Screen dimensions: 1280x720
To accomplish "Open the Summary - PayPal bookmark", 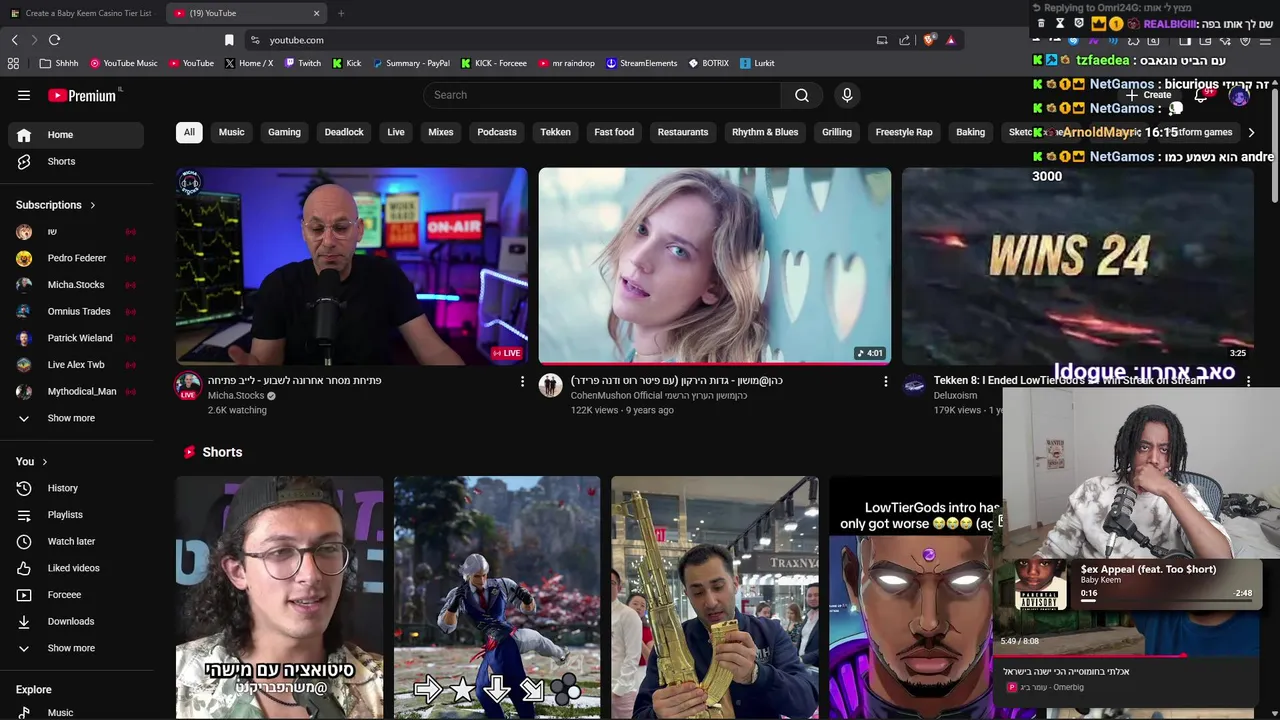I will (x=411, y=63).
